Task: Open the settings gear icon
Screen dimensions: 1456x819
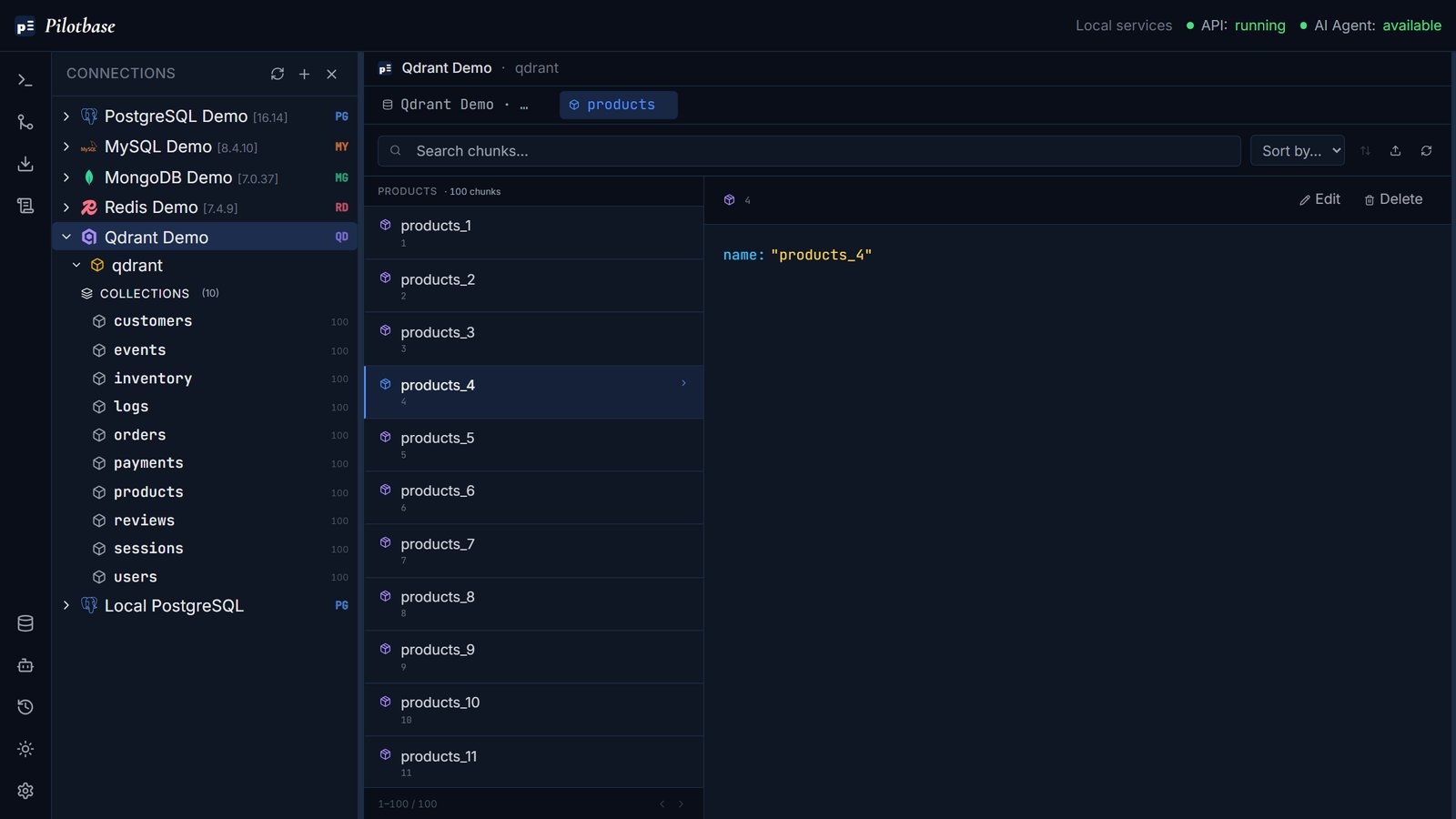Action: coord(25,791)
